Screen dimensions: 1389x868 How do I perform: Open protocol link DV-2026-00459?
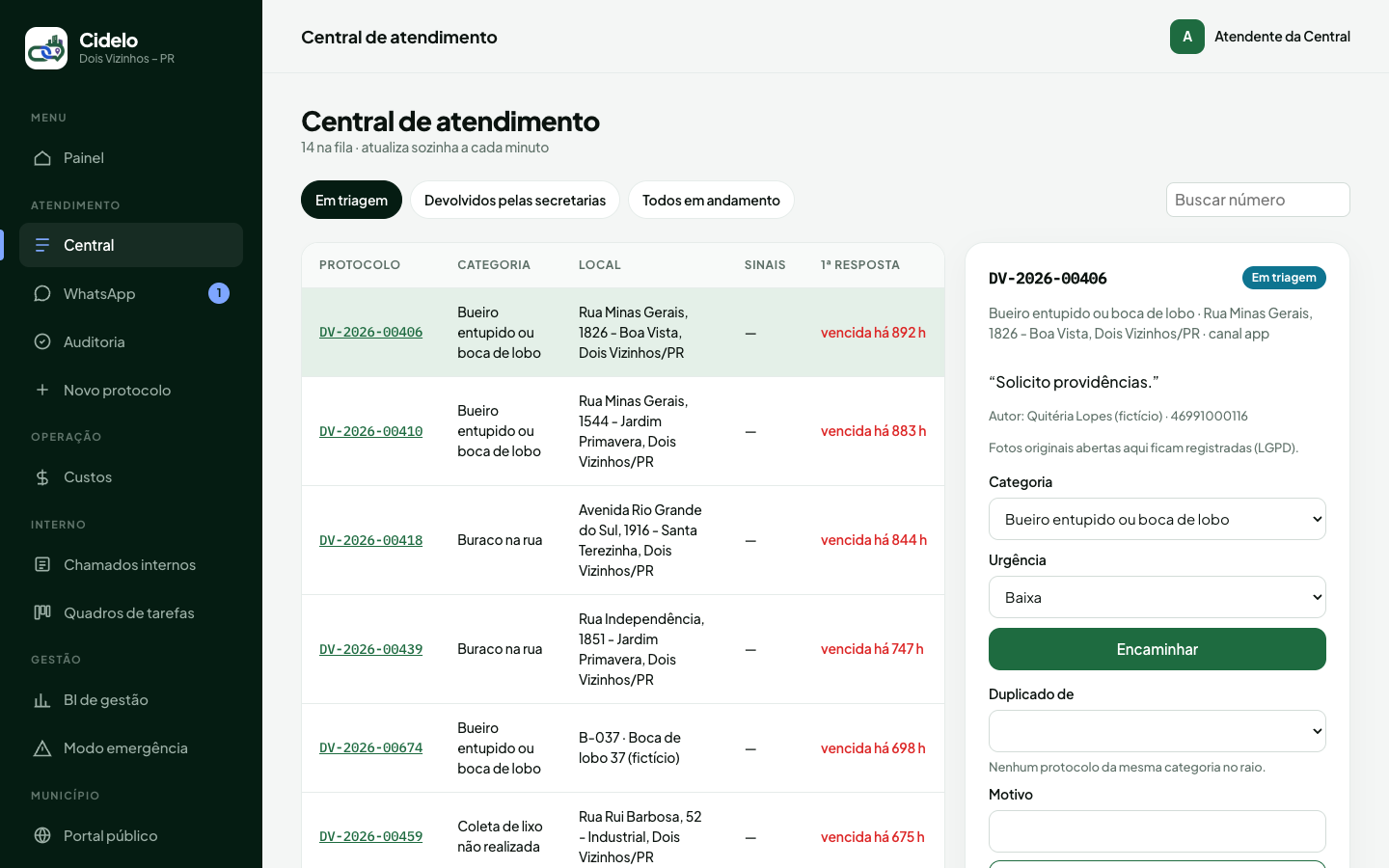click(x=371, y=837)
